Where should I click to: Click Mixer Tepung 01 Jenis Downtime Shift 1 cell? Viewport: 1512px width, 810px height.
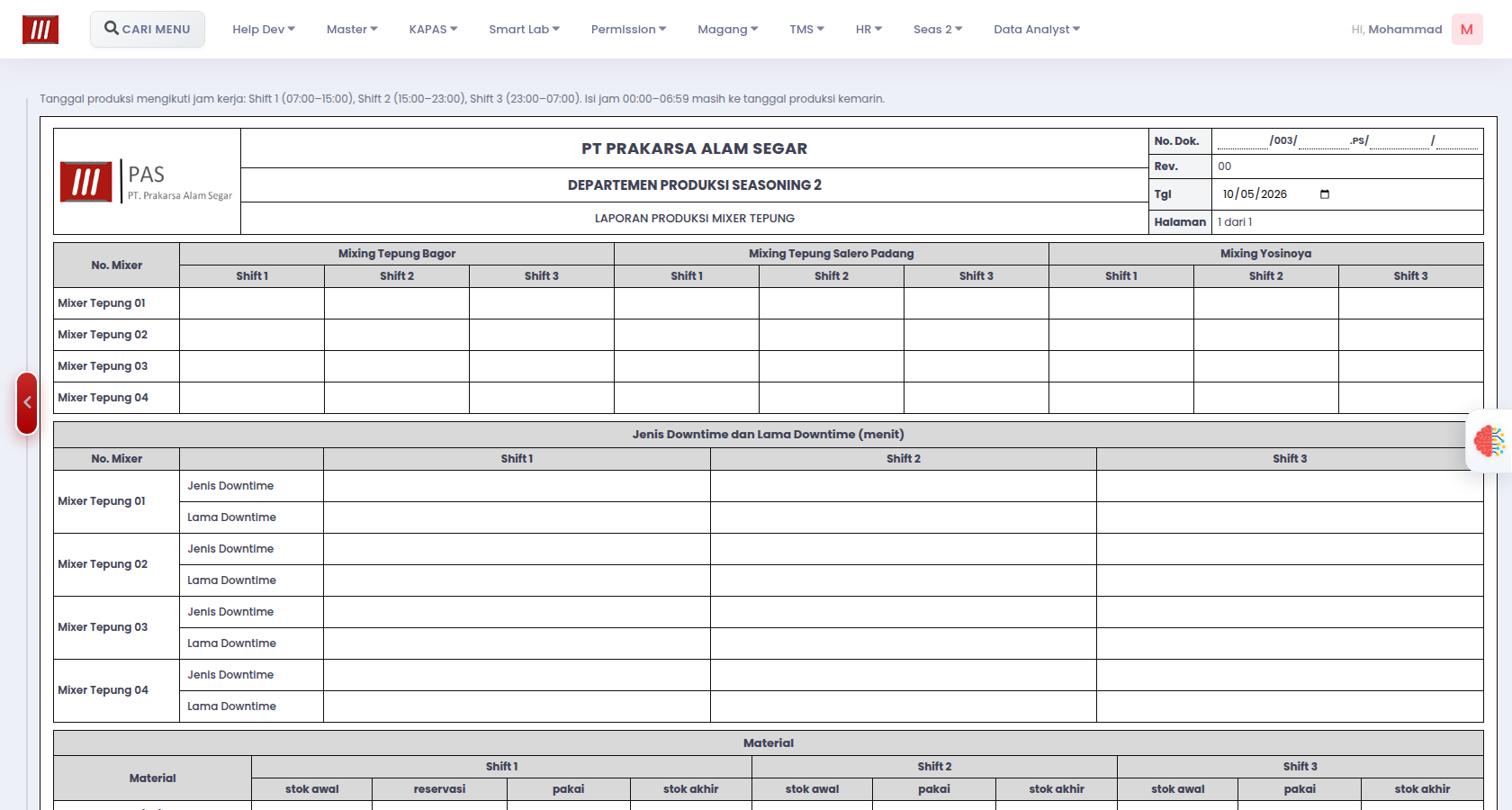[517, 486]
